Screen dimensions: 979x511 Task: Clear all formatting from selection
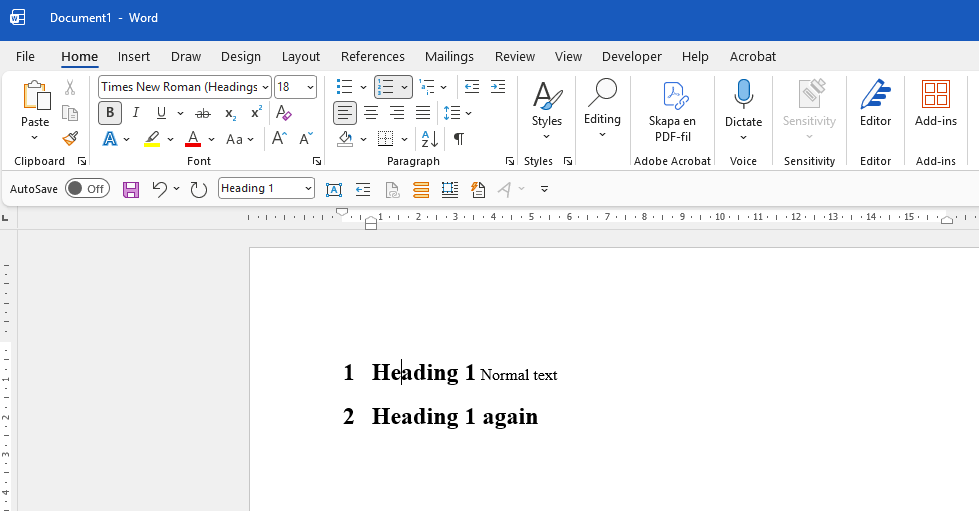[283, 113]
